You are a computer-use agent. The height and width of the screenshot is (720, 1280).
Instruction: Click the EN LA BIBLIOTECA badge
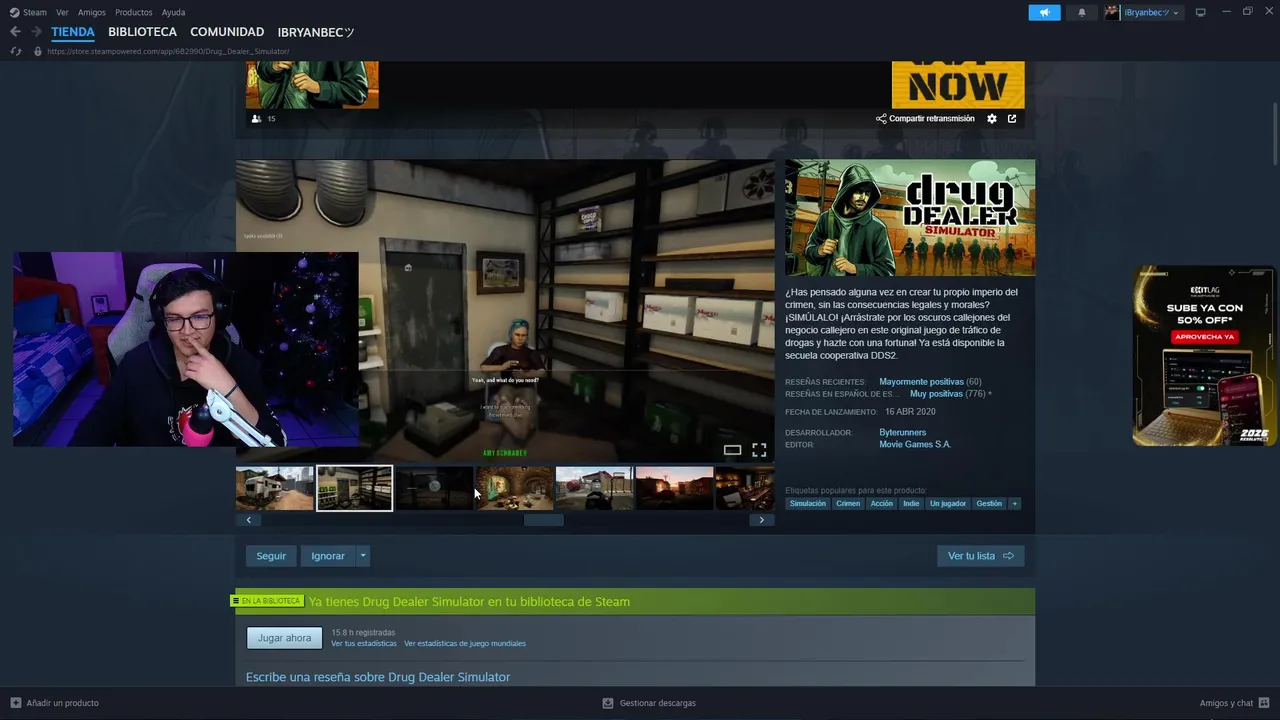pos(267,601)
